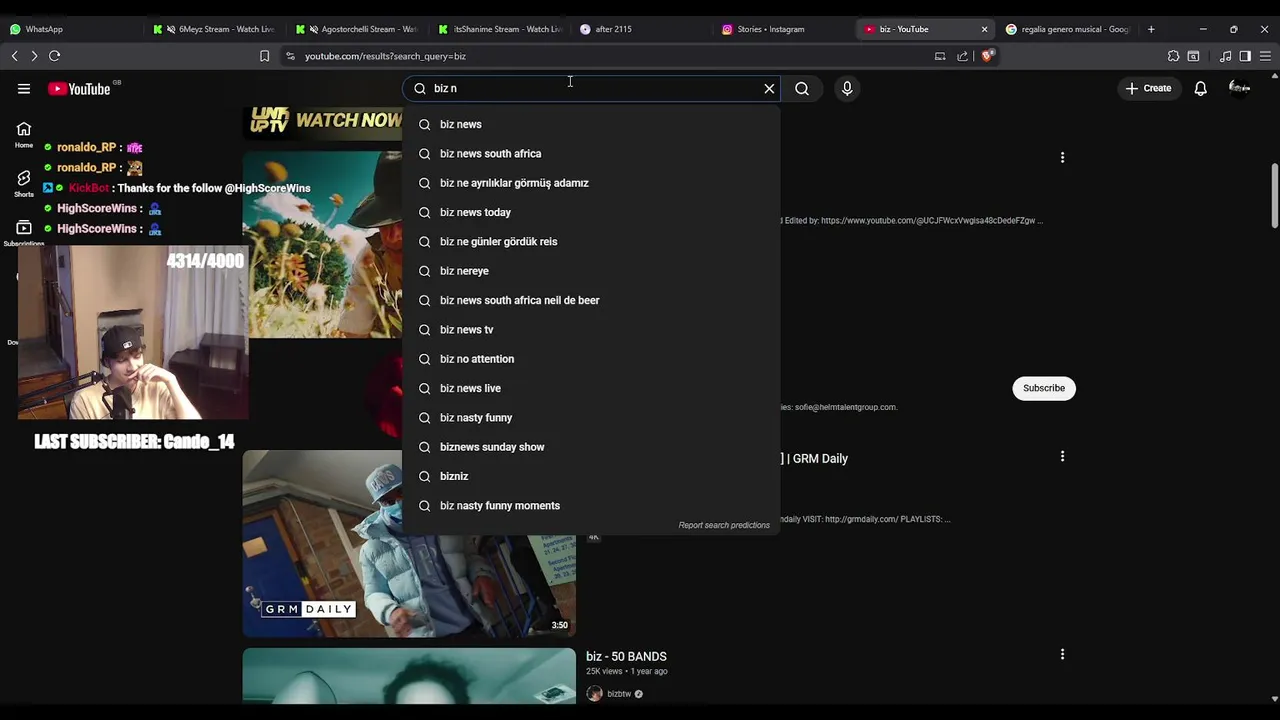The height and width of the screenshot is (720, 1280).
Task: Switch to the 6Meyz Stream tab
Action: (x=212, y=29)
